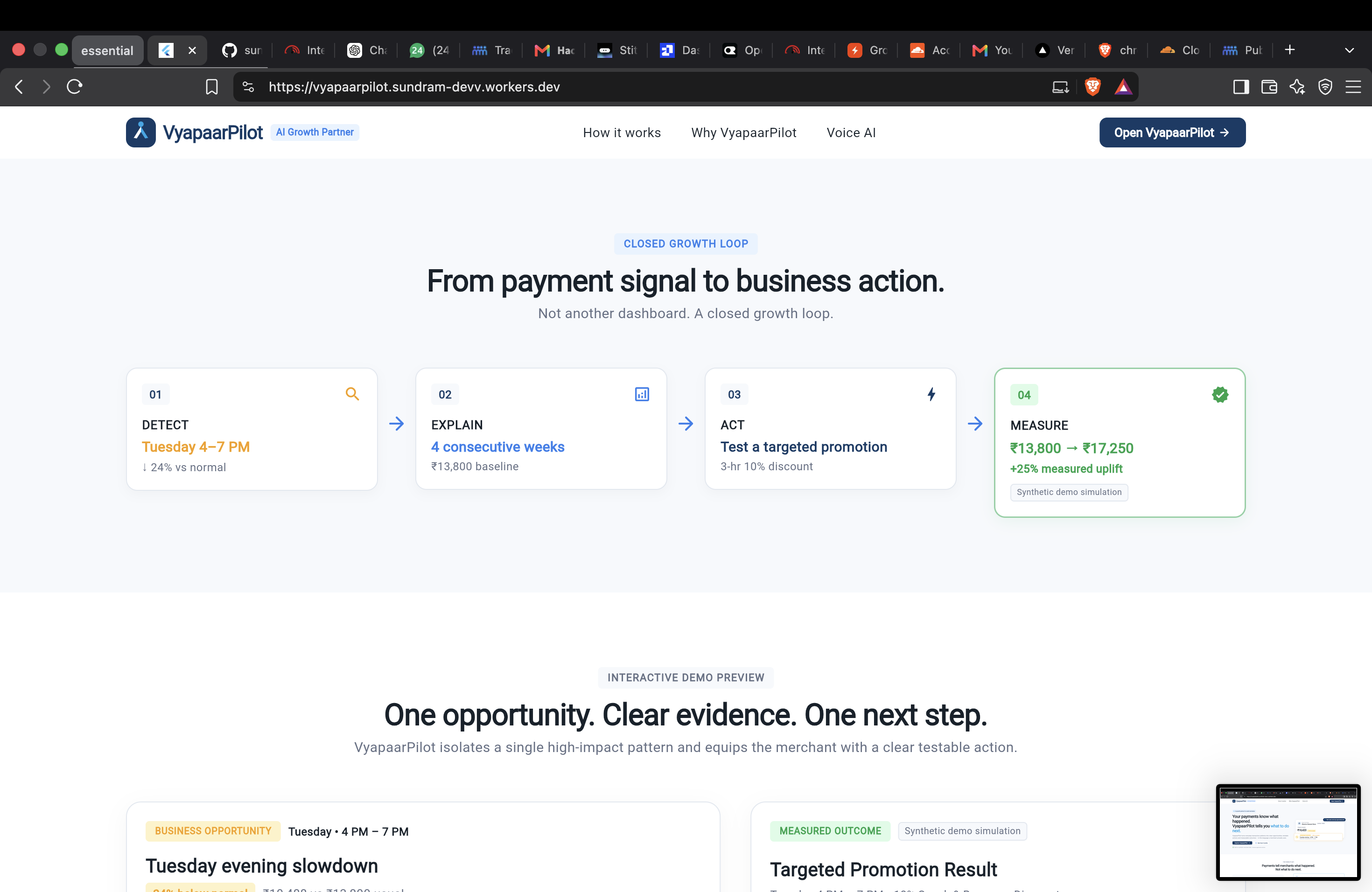
Task: Click the Tuesday evening slowdown heading
Action: point(262,866)
